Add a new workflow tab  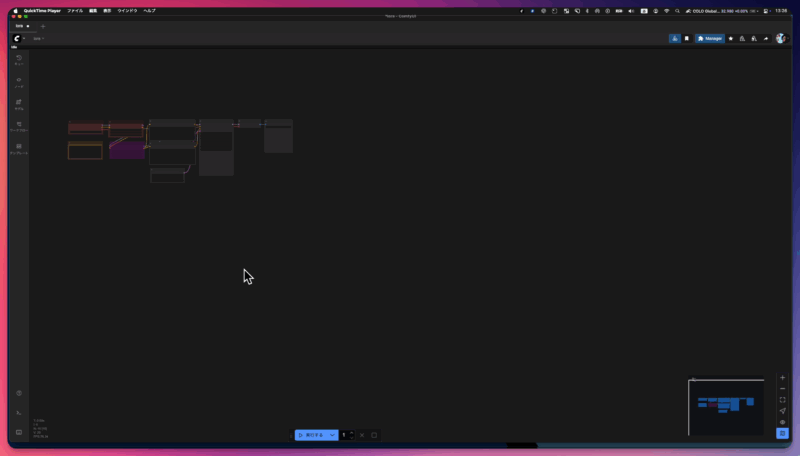(x=43, y=26)
